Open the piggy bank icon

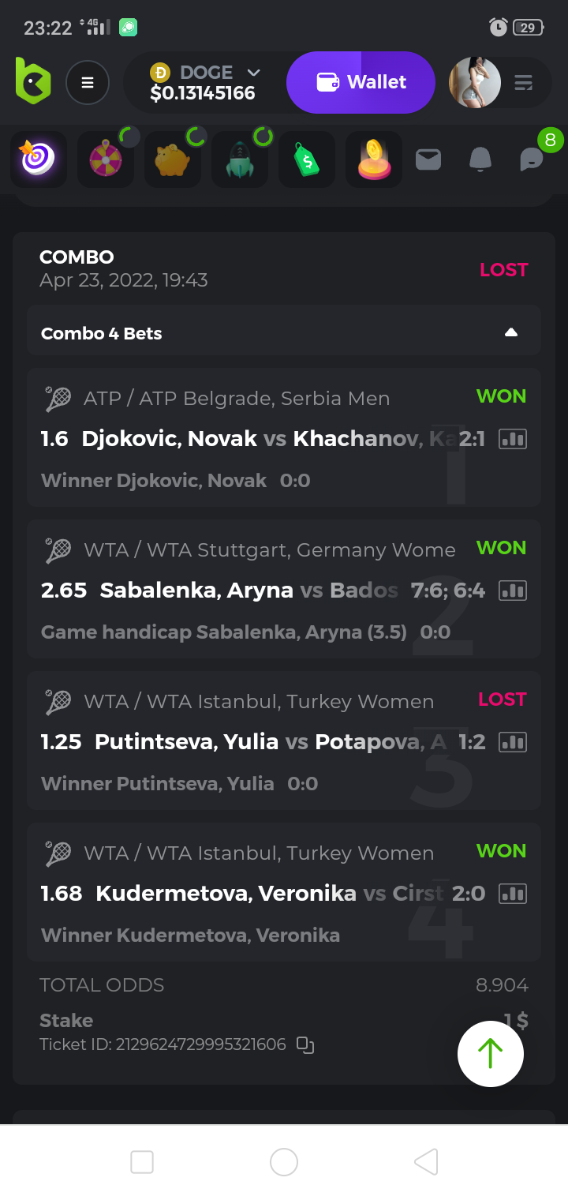pyautogui.click(x=172, y=159)
